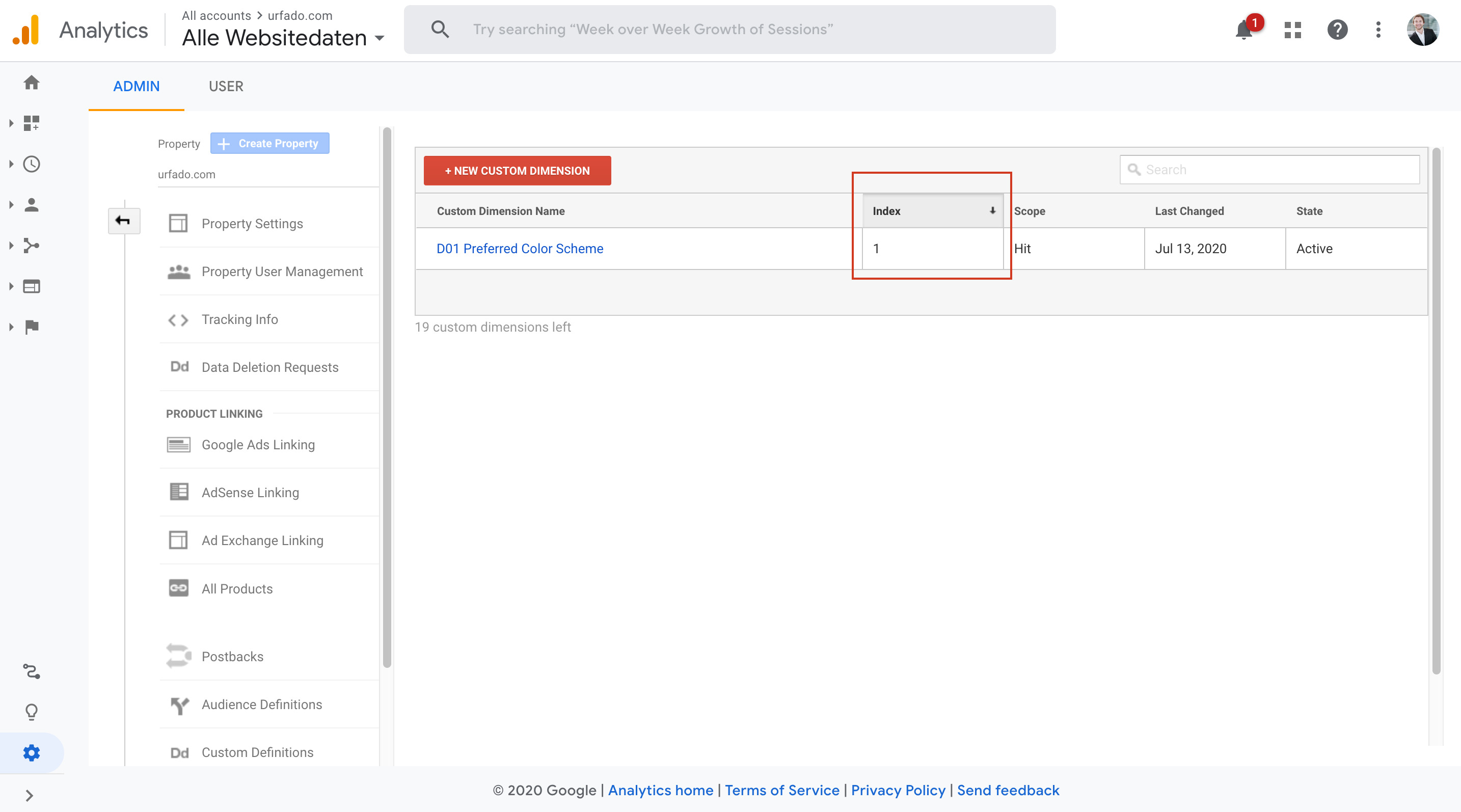
Task: Open the Google apps grid icon
Action: point(1292,30)
